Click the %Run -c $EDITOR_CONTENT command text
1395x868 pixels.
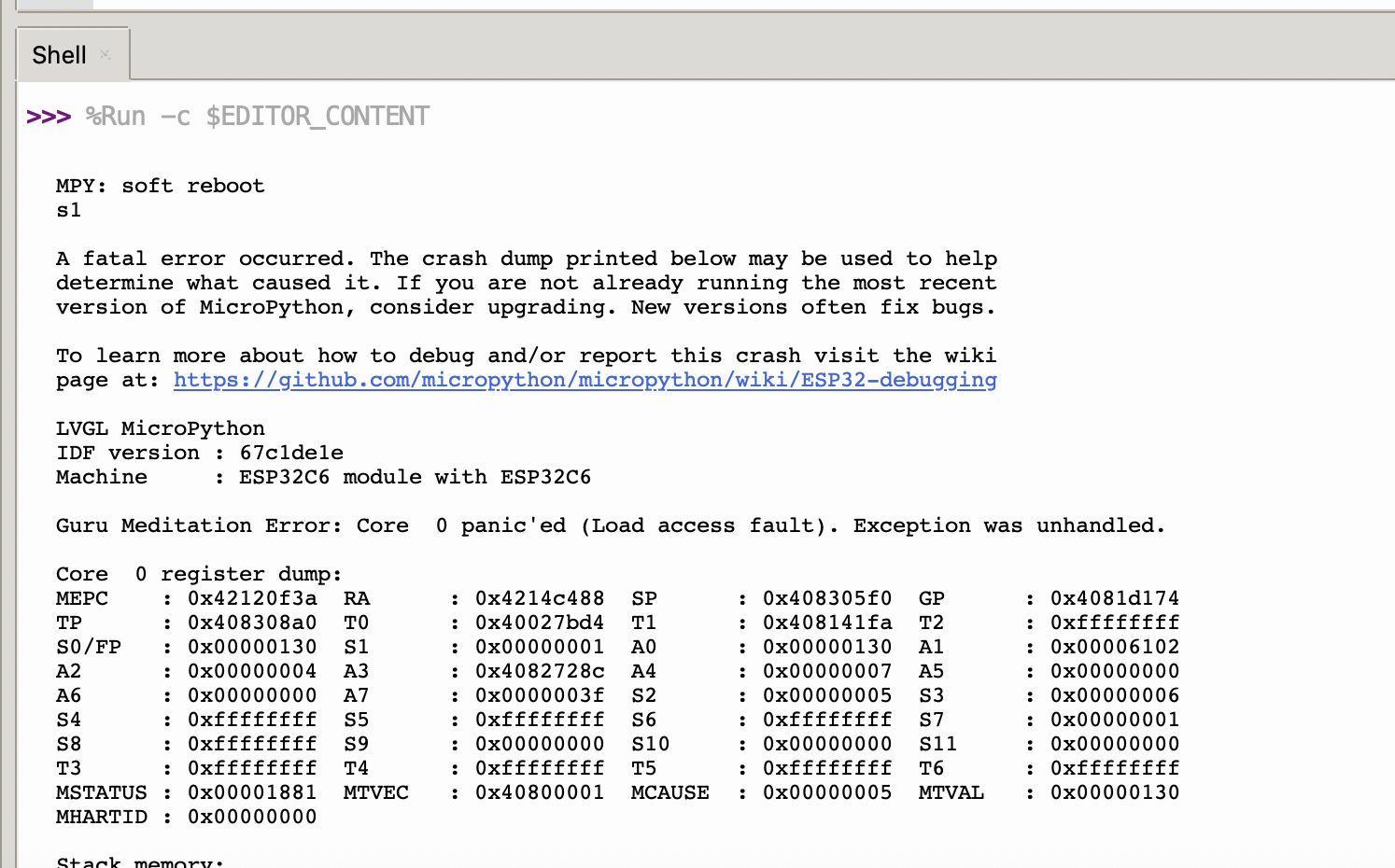pos(258,117)
